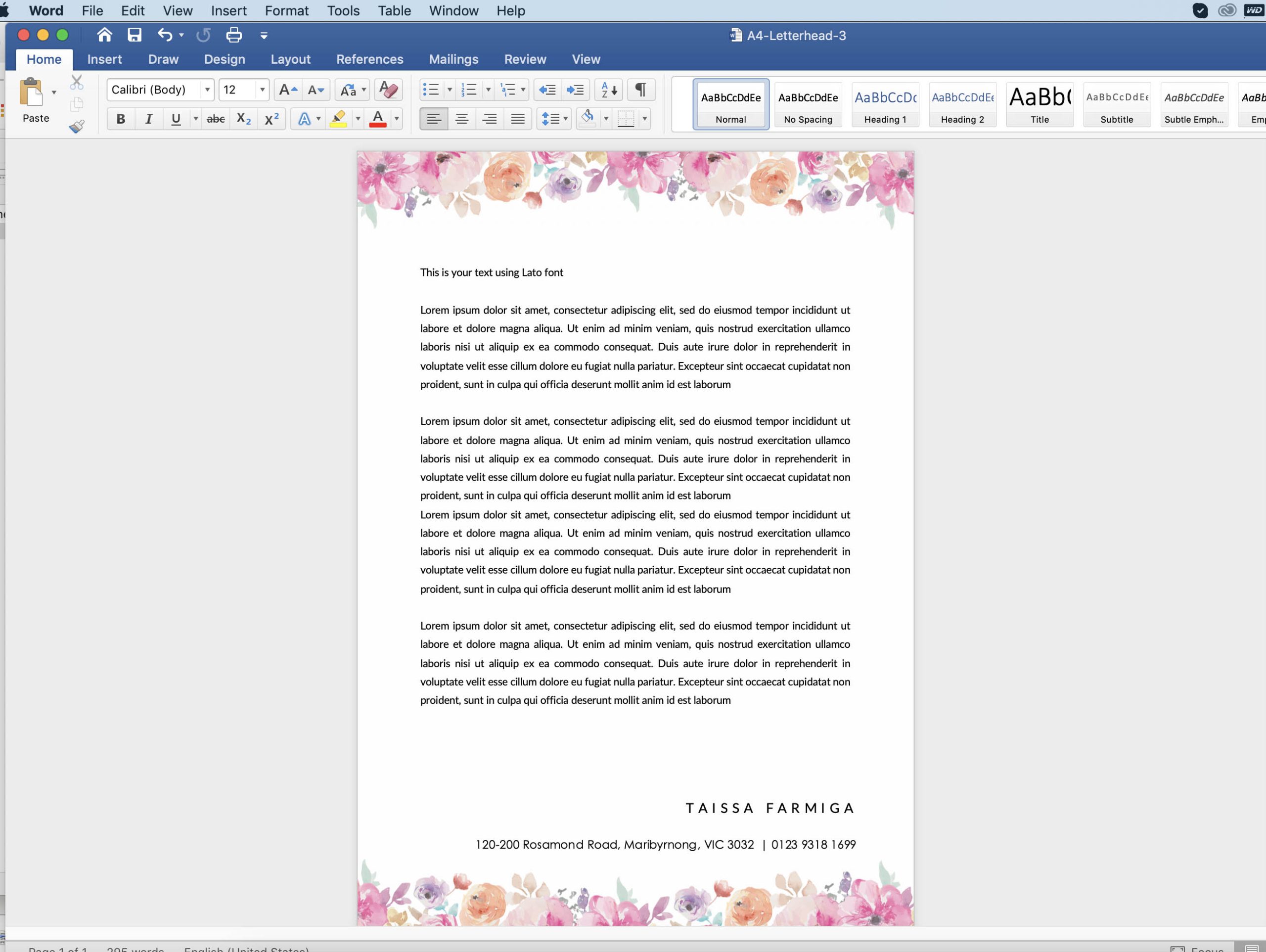This screenshot has height=952, width=1266.
Task: Insert a numbered list
Action: pyautogui.click(x=469, y=90)
